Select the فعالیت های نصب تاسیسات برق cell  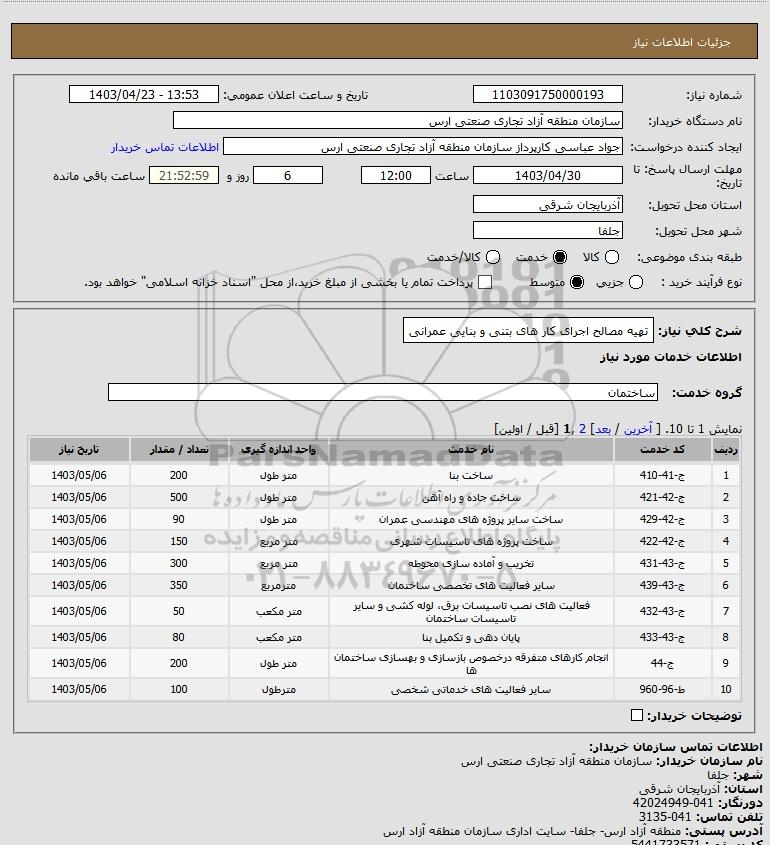471,611
